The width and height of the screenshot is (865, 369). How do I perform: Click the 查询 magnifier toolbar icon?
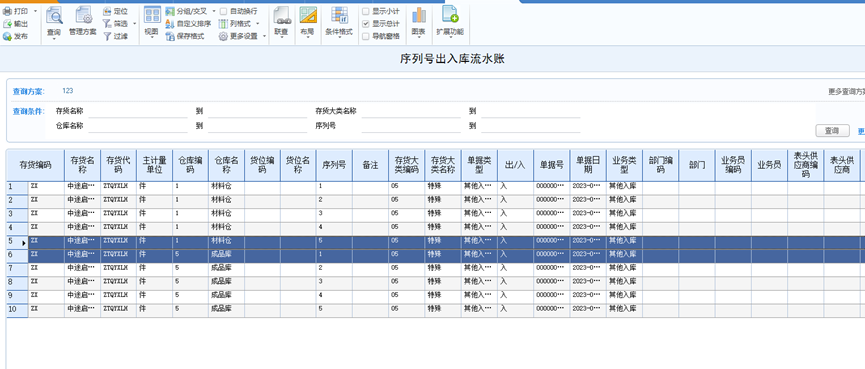coord(54,15)
